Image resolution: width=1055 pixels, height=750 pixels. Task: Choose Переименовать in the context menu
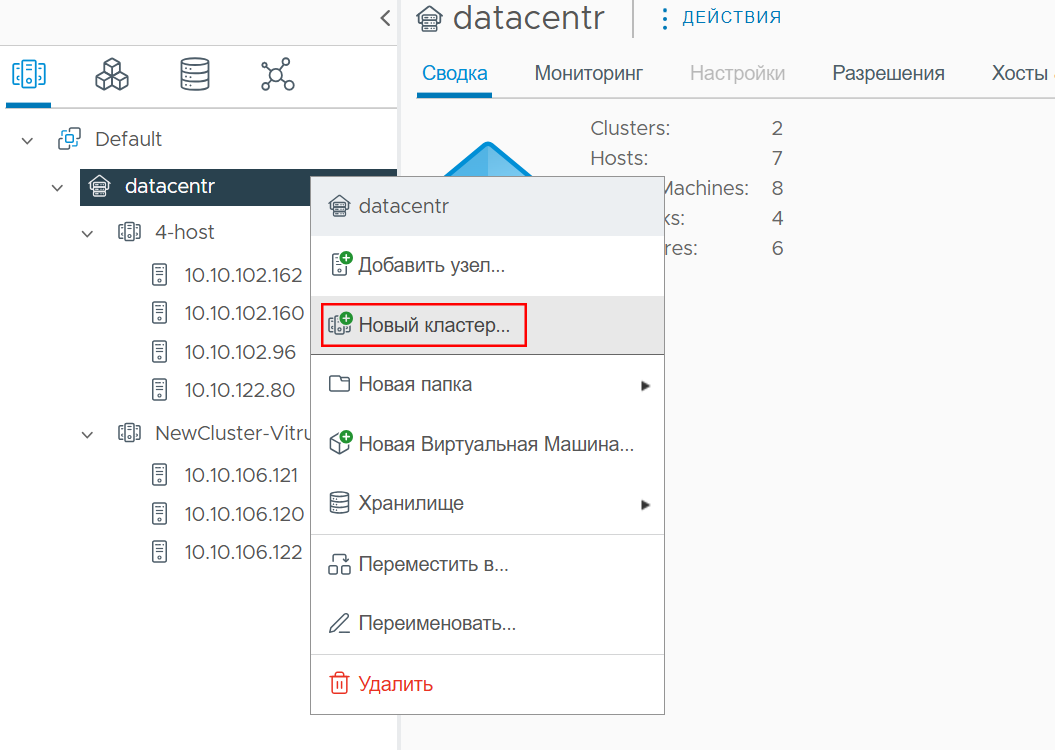[x=487, y=624]
